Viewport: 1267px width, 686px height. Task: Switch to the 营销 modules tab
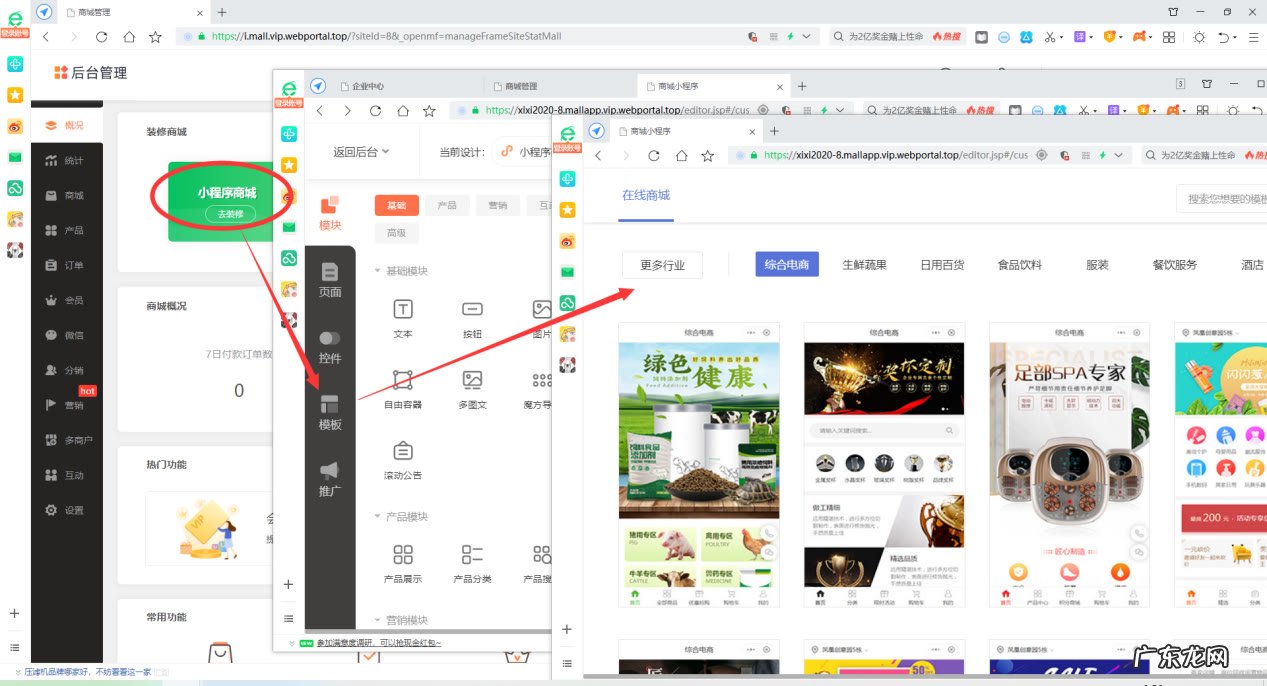click(x=497, y=205)
